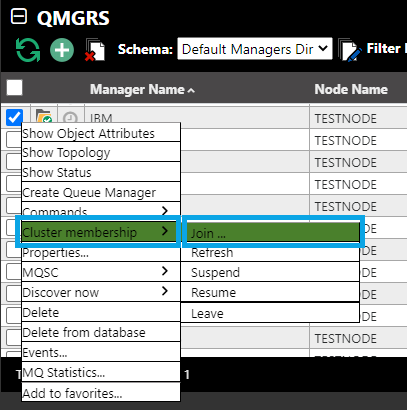
Task: Click the delete copies icon with red X
Action: point(95,50)
